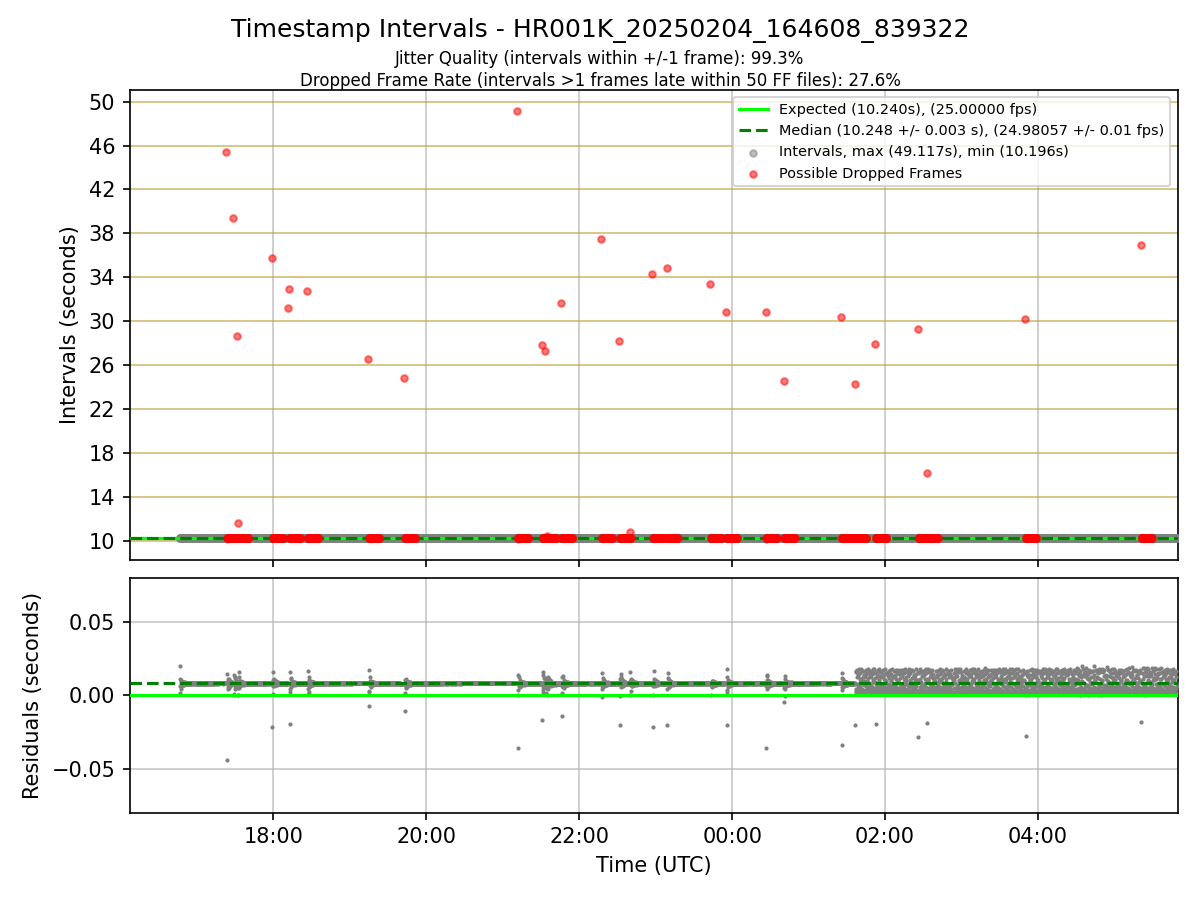Viewport: 1200px width, 900px height.
Task: Click the 'Dropped Frame Rate' 27.6% subtitle line
Action: pyautogui.click(x=600, y=80)
